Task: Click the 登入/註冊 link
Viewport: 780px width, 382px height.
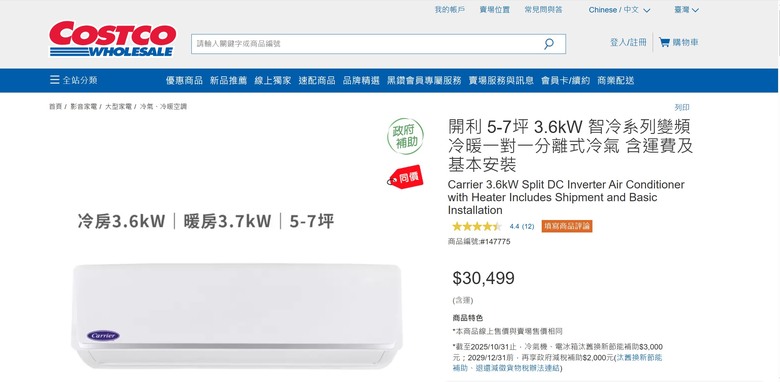Action: coord(628,42)
